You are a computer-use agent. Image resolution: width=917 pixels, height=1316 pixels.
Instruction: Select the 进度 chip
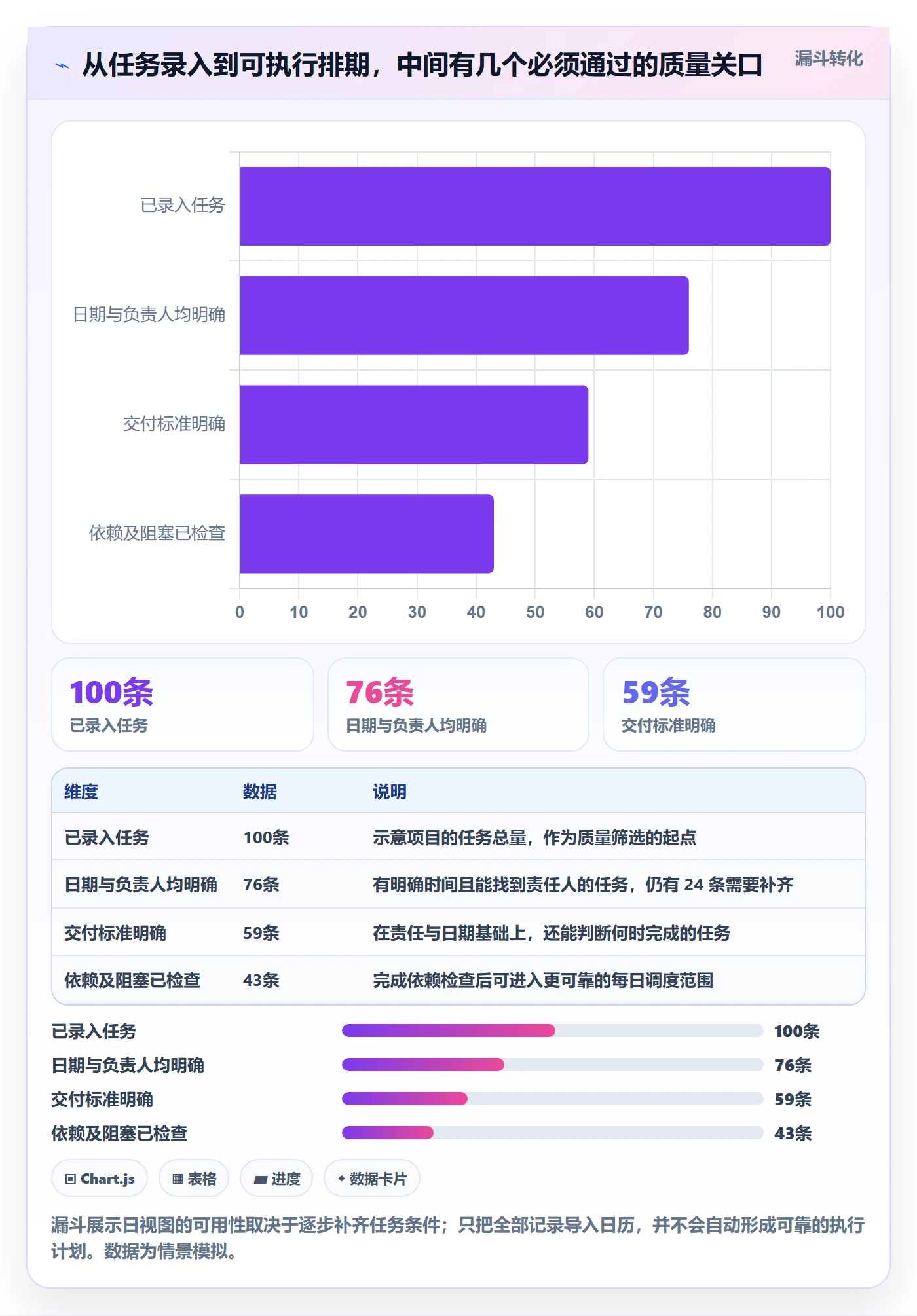(x=276, y=1179)
